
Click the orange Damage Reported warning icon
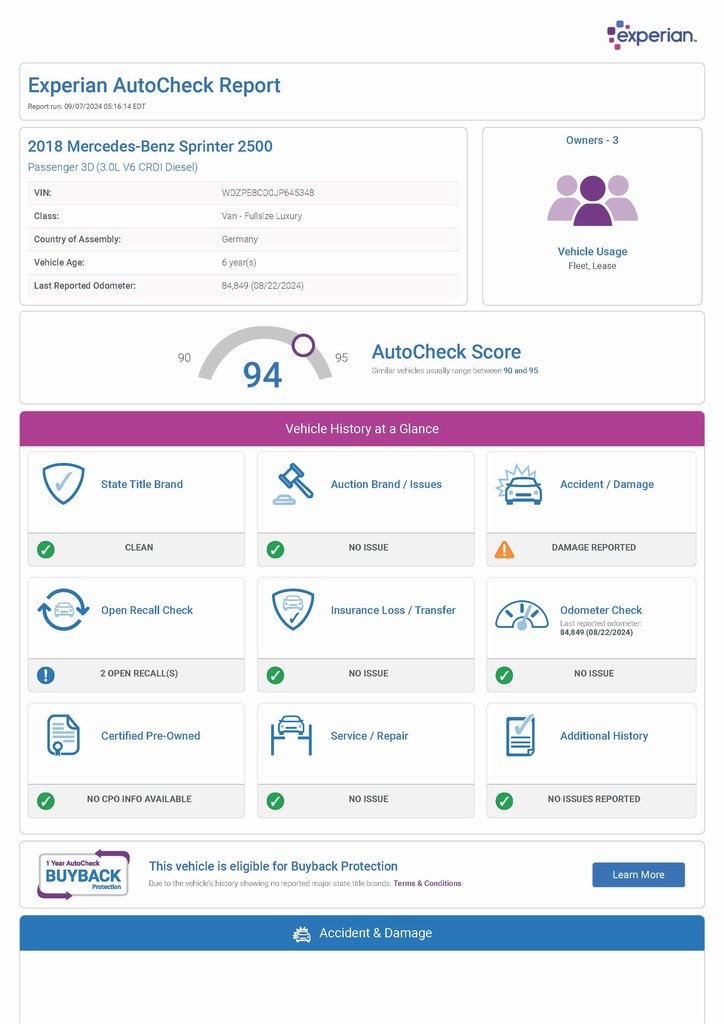click(505, 549)
